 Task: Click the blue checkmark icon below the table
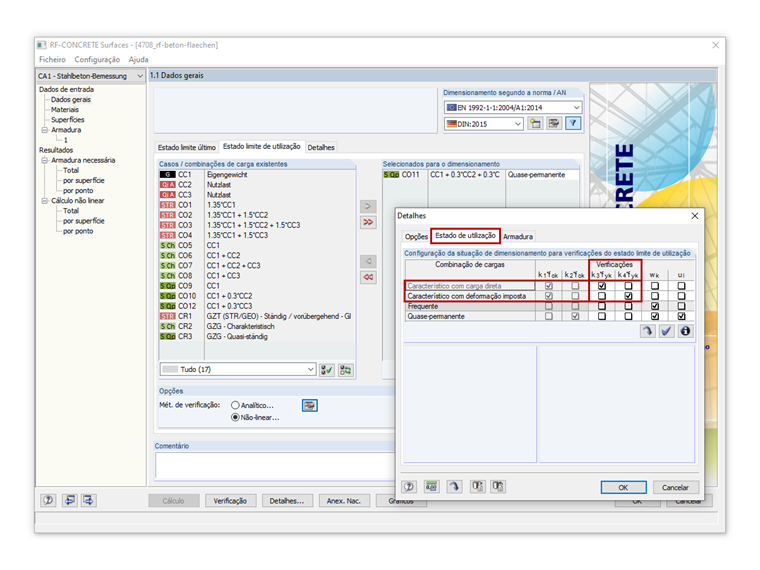(x=666, y=331)
